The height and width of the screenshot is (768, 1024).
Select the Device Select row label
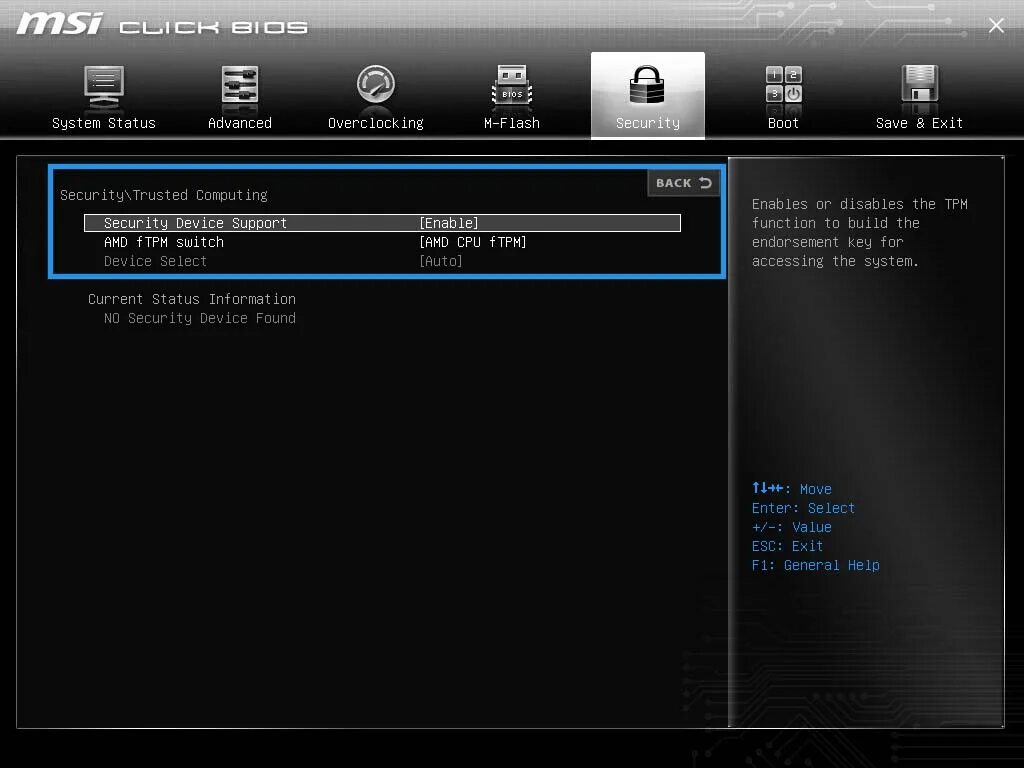155,261
